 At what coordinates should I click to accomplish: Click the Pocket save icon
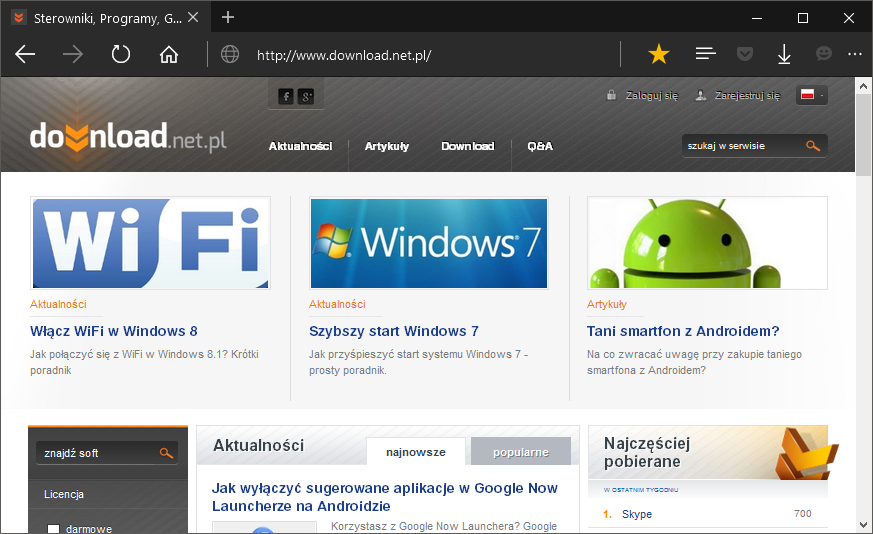click(x=745, y=54)
